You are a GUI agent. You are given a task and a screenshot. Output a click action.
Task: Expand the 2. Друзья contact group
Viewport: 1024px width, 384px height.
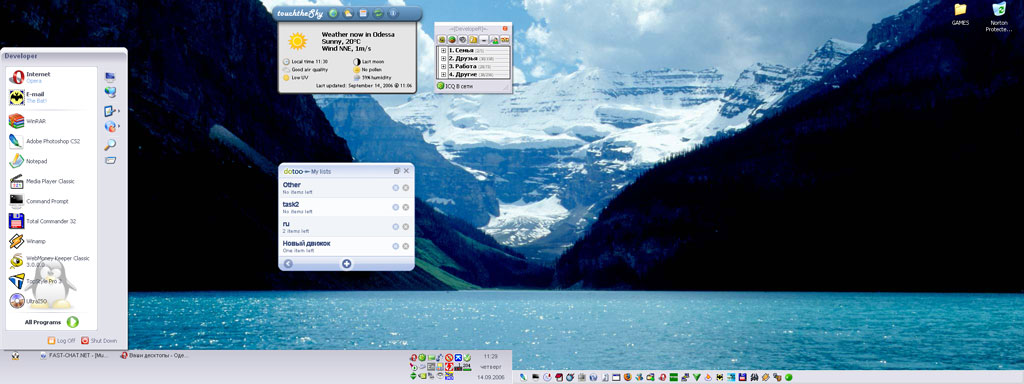click(443, 59)
